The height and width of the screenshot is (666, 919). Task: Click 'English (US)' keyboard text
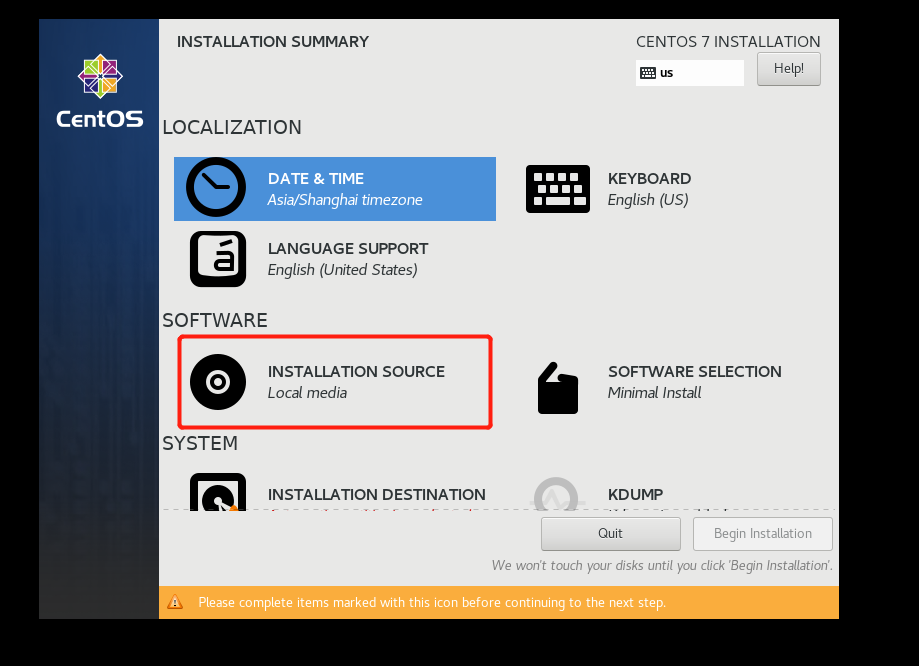tap(648, 200)
